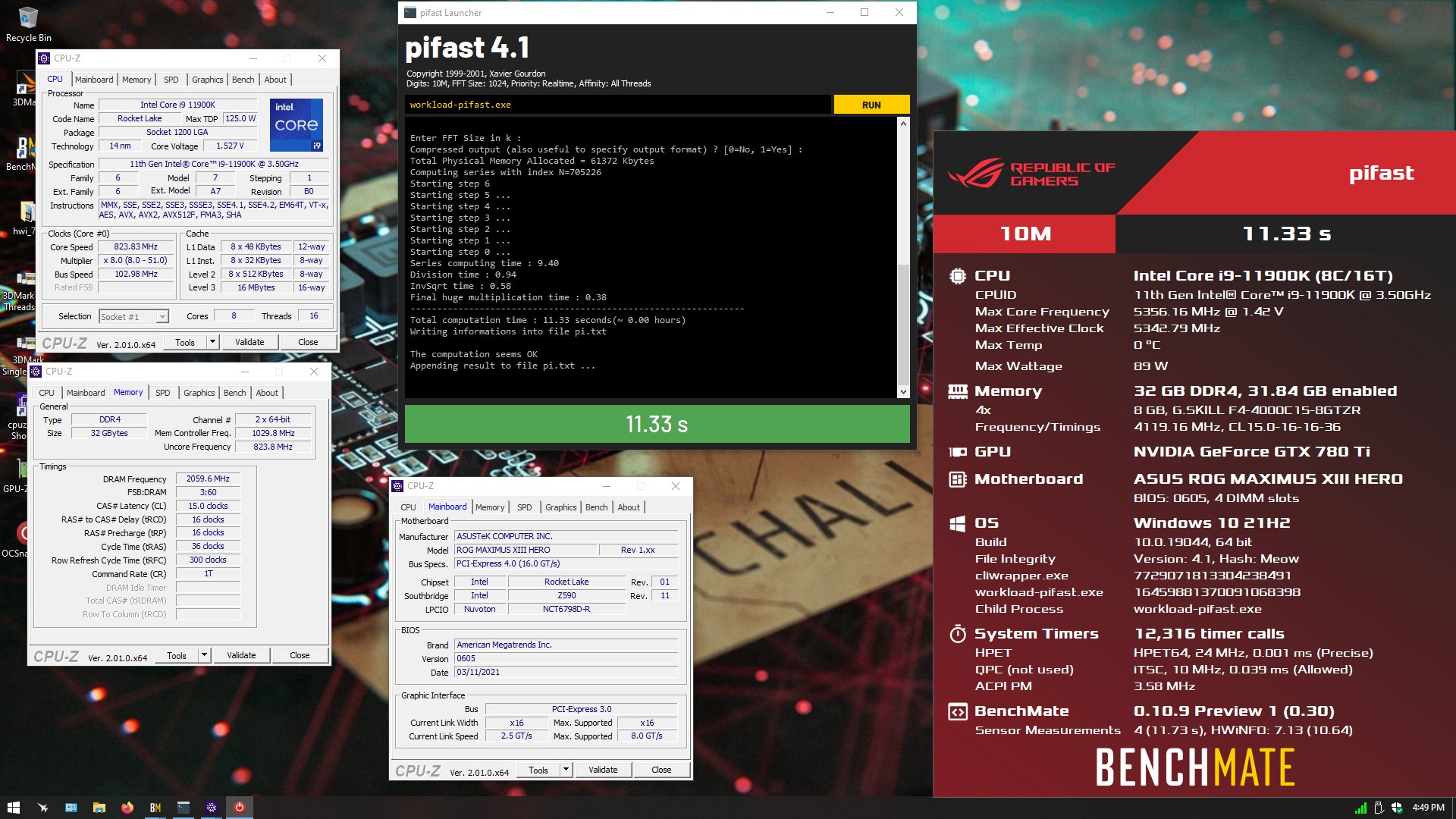The image size is (1456, 819).
Task: Click Tools button in CPU-Z Memory window
Action: 177,655
